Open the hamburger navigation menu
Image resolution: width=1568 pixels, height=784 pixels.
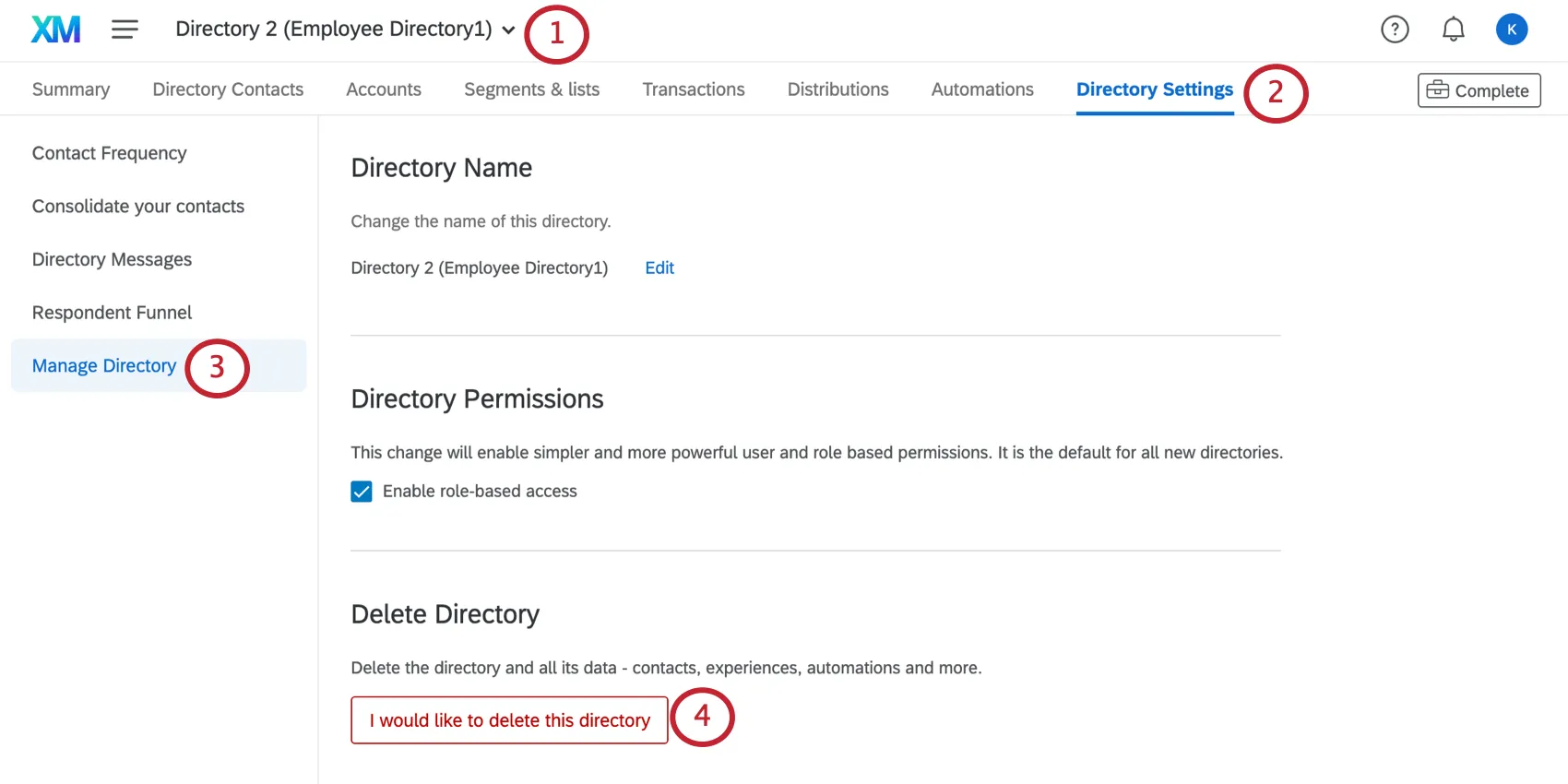(125, 29)
